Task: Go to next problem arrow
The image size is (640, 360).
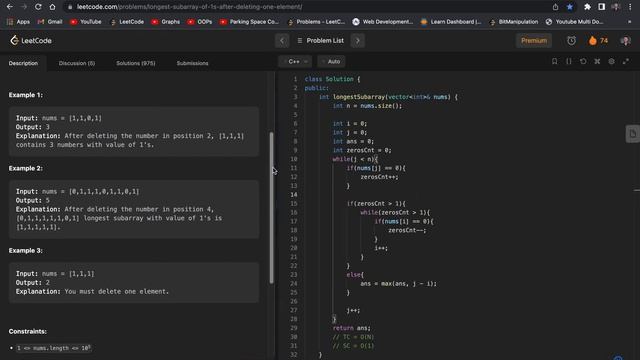Action: point(358,40)
